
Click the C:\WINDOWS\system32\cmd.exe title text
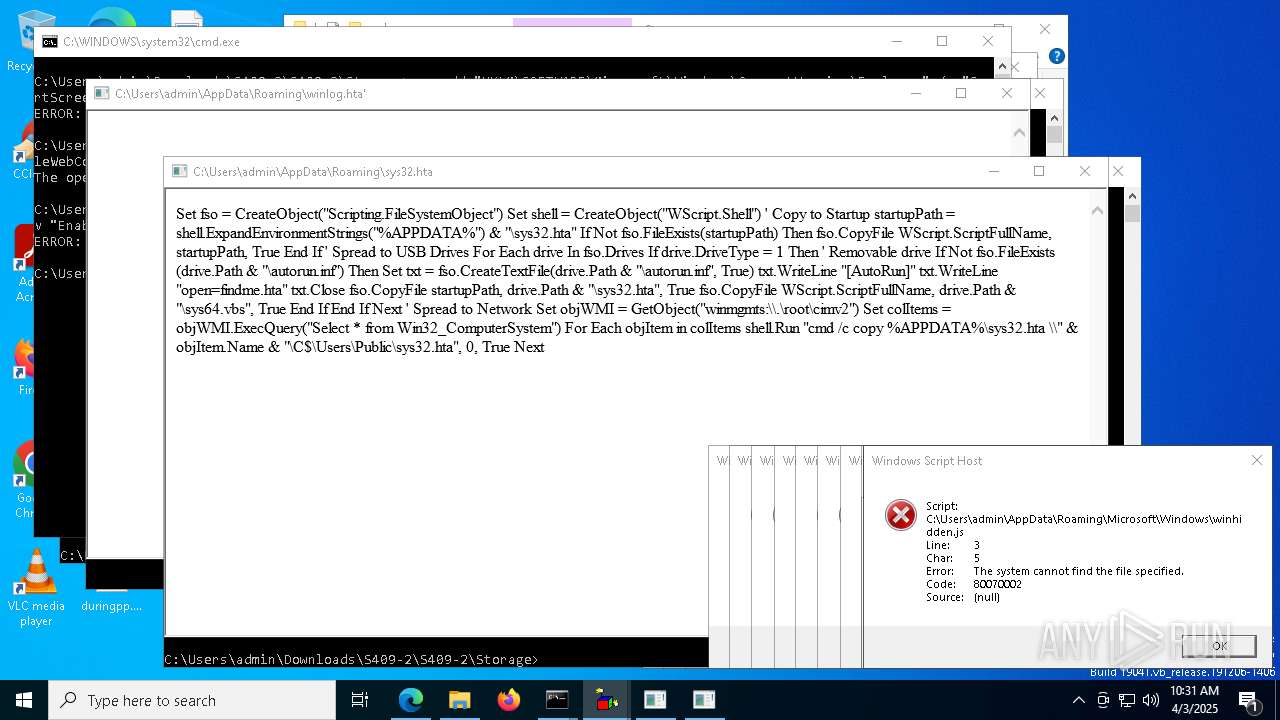pos(151,42)
